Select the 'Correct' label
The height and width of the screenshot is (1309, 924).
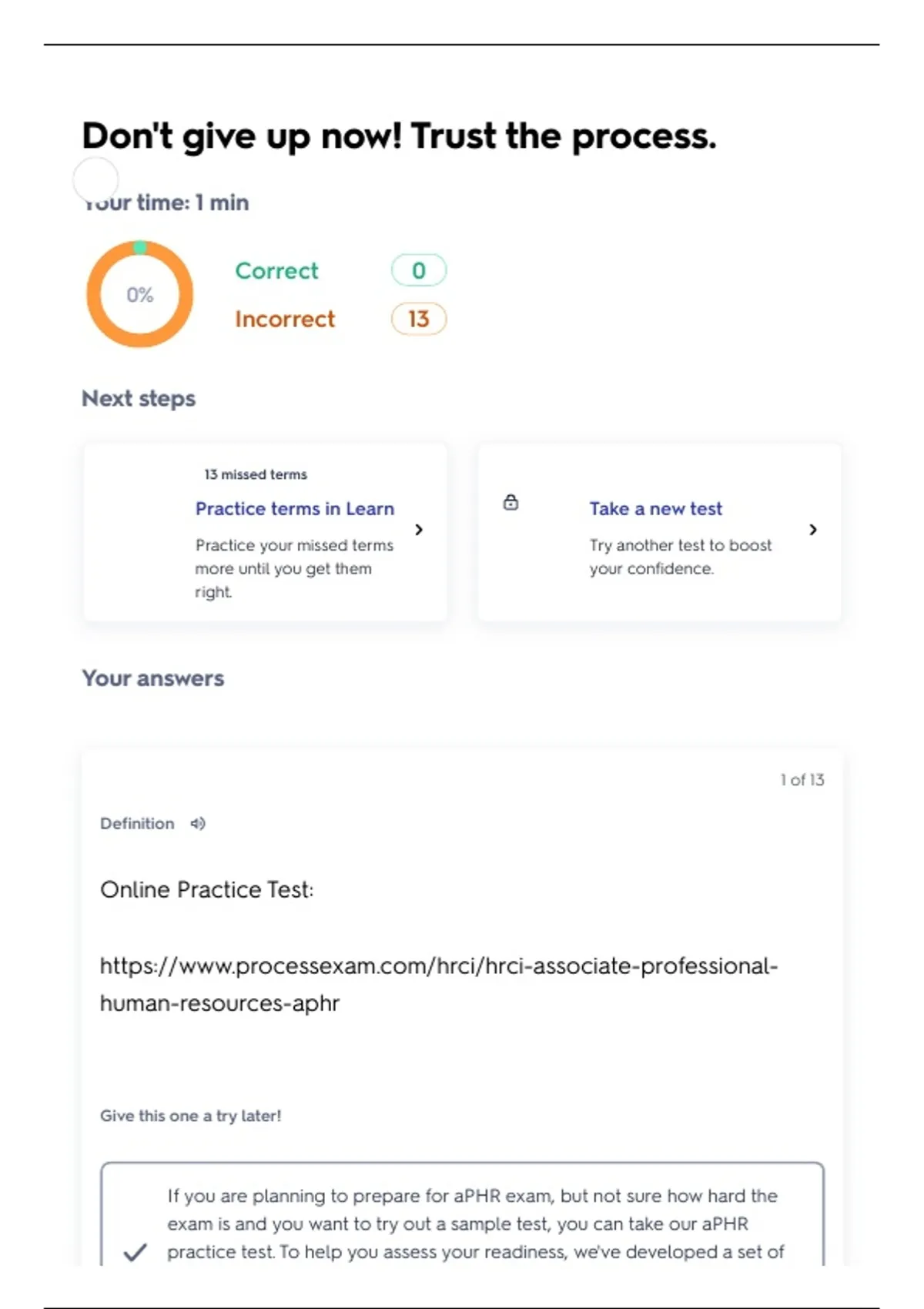pos(276,271)
